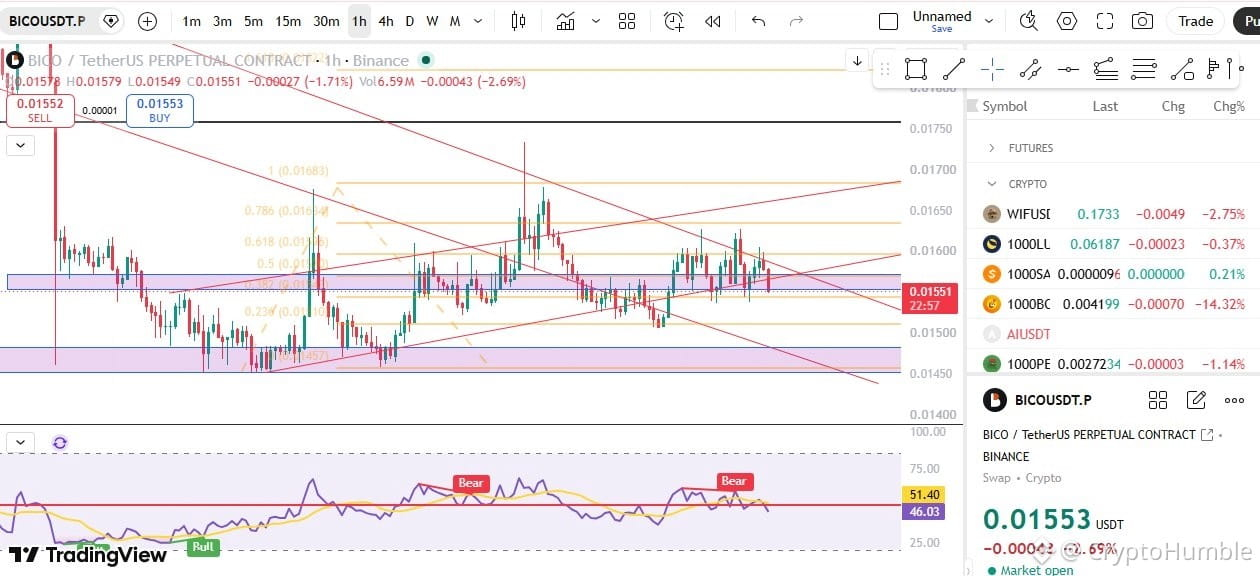The image size is (1260, 576).
Task: Select the ray with endpoint tool
Action: [1182, 69]
